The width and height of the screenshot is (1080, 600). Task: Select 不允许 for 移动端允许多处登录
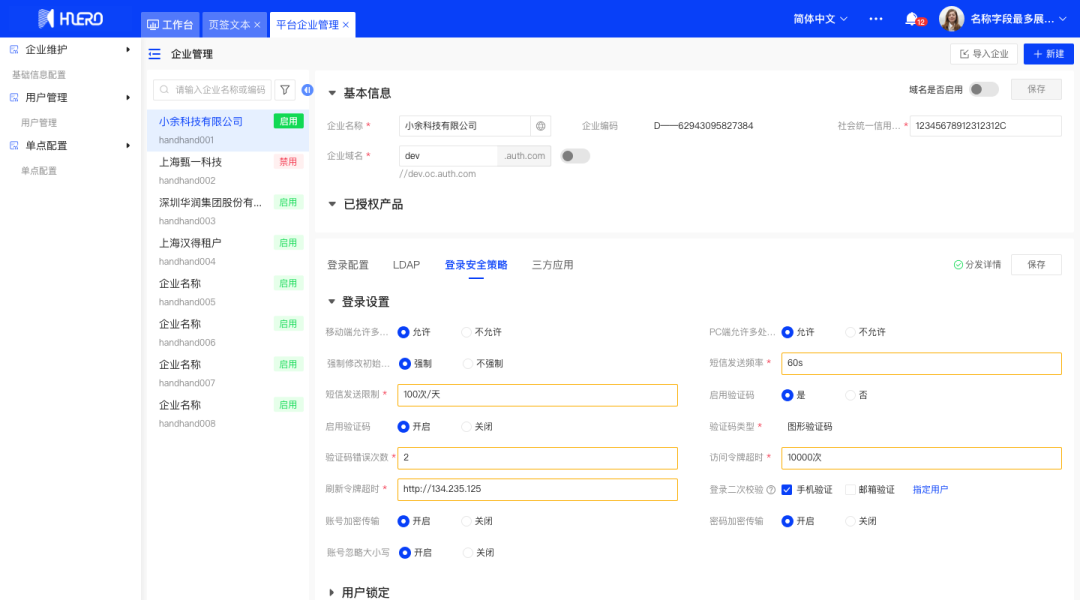[x=467, y=332]
